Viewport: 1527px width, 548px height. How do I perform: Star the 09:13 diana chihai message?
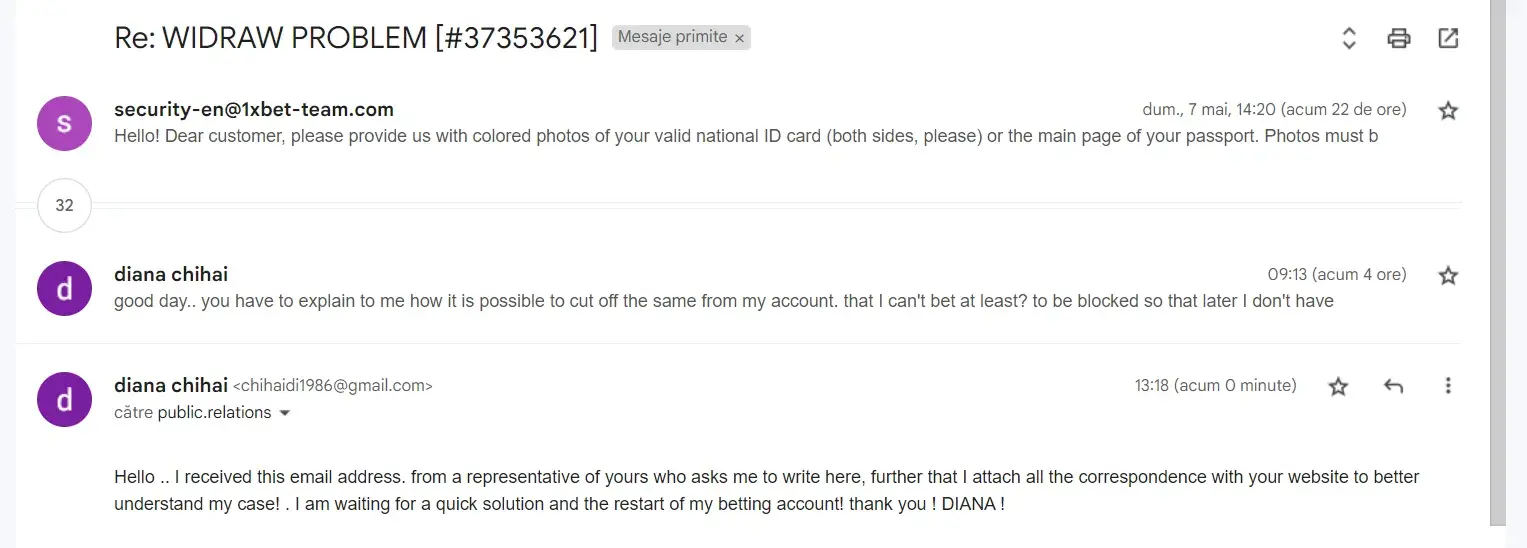pyautogui.click(x=1447, y=276)
